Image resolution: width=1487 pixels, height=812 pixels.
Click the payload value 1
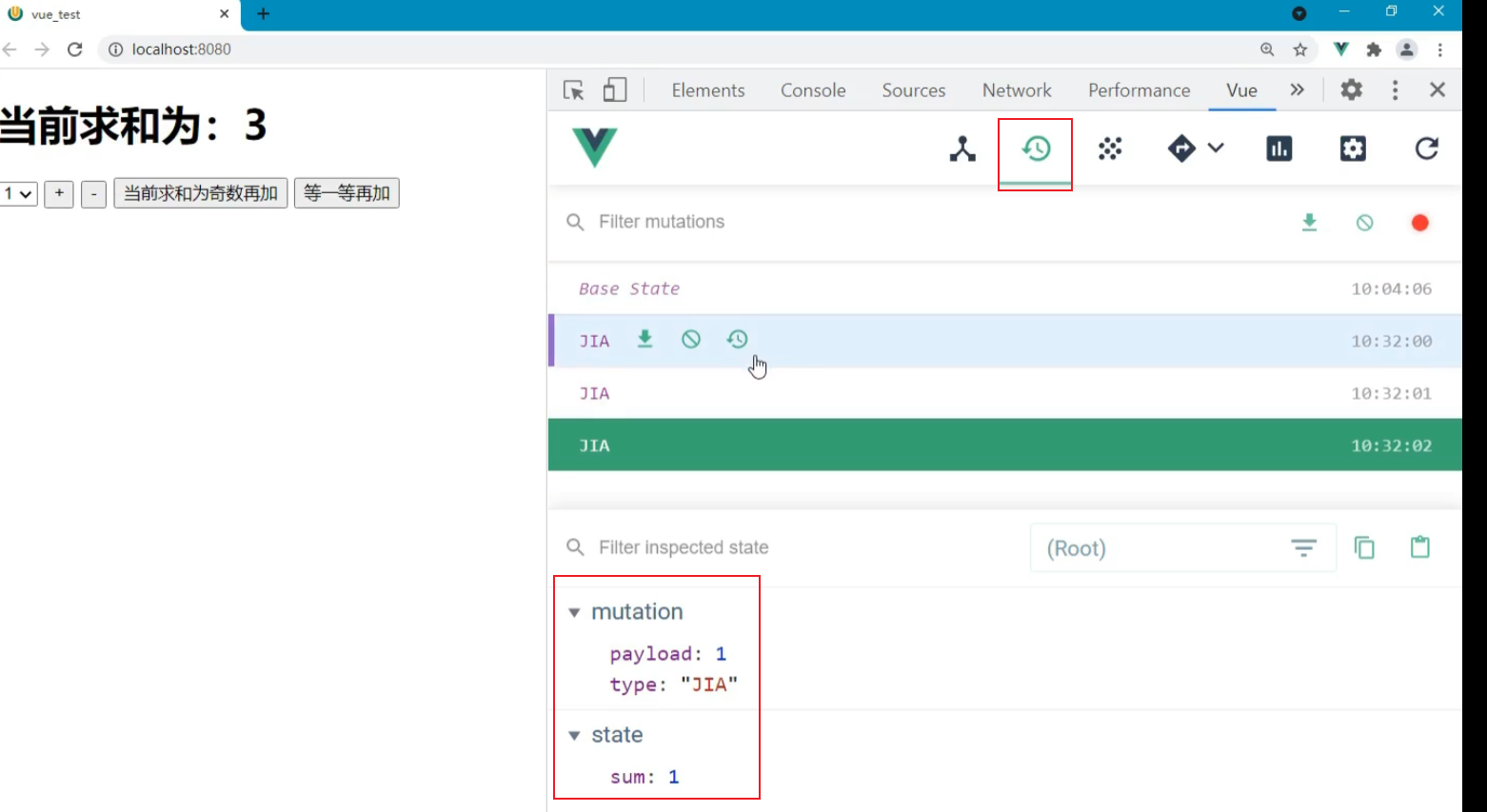[x=721, y=654]
